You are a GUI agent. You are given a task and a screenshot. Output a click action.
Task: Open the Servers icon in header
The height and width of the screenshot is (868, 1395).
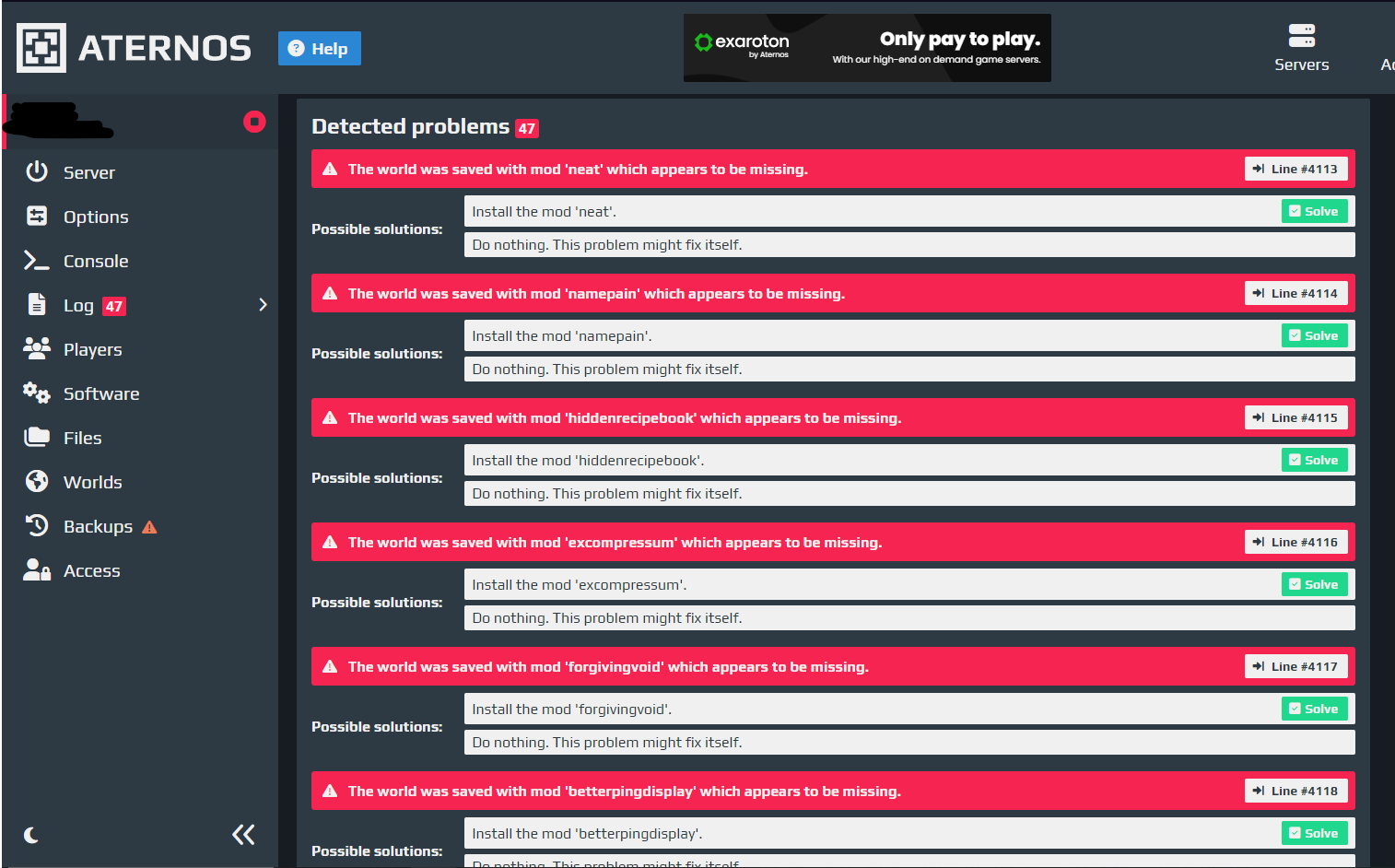pos(1301,36)
